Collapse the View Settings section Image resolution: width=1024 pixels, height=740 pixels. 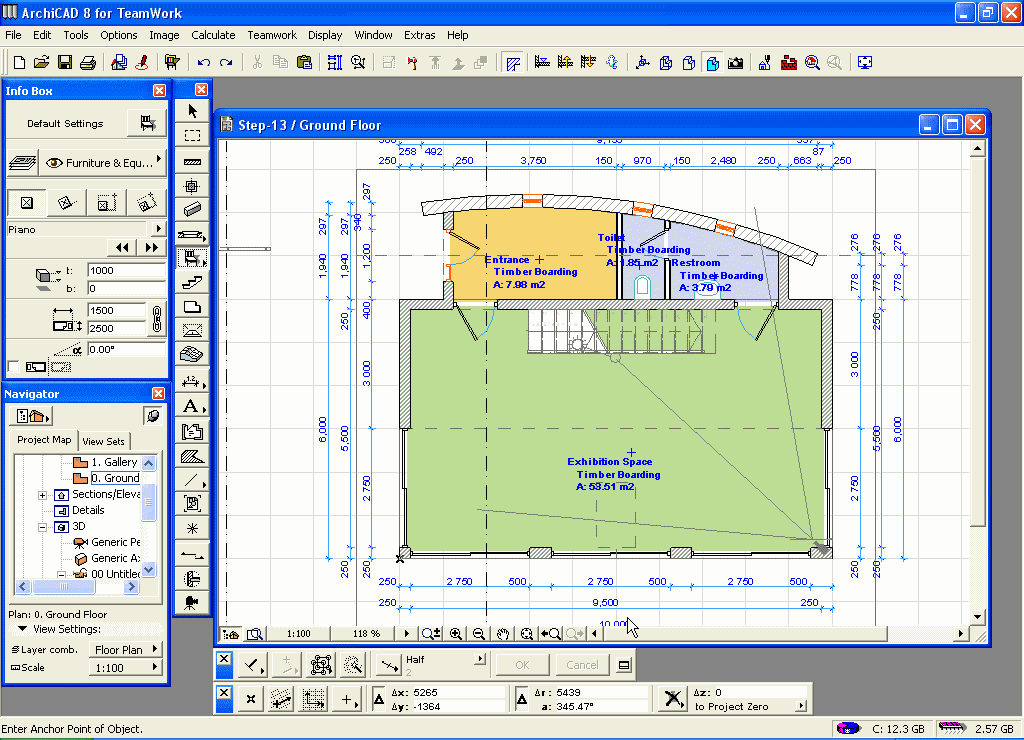point(22,630)
